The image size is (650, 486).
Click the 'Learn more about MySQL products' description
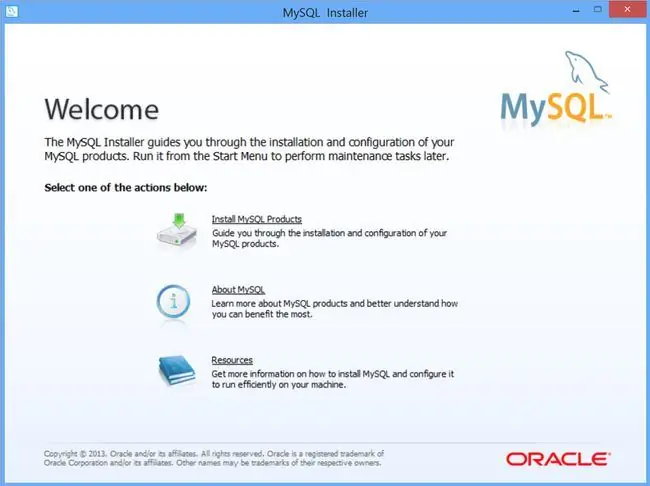tap(335, 309)
